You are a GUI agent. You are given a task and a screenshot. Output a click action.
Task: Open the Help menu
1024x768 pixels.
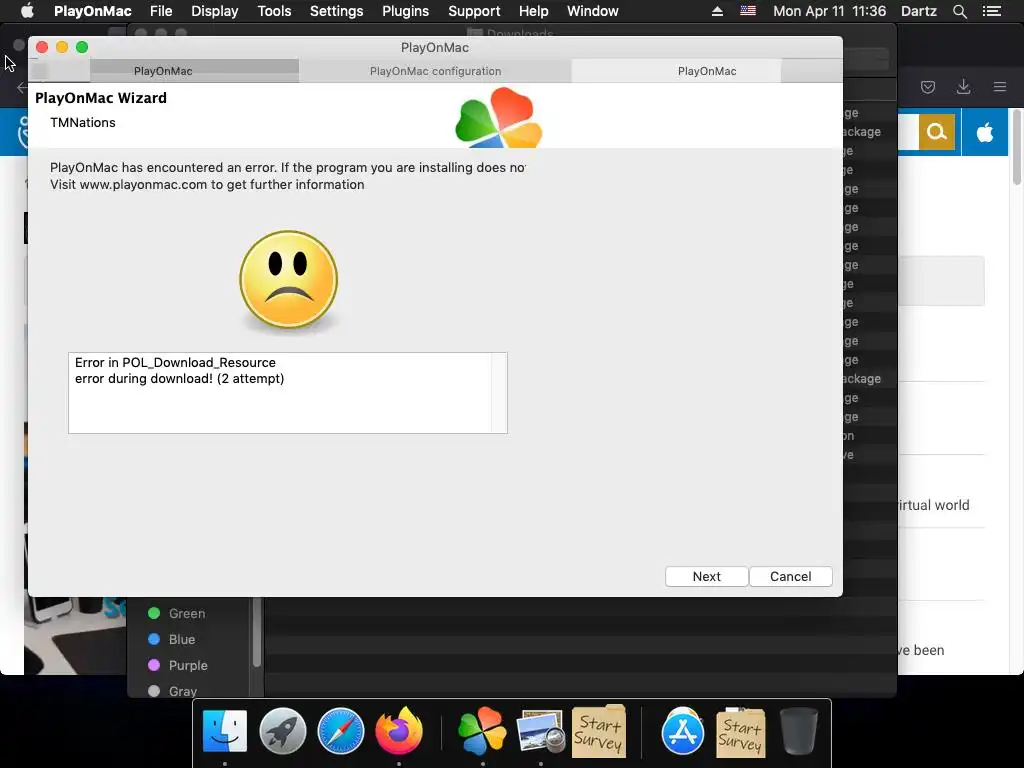pos(533,11)
